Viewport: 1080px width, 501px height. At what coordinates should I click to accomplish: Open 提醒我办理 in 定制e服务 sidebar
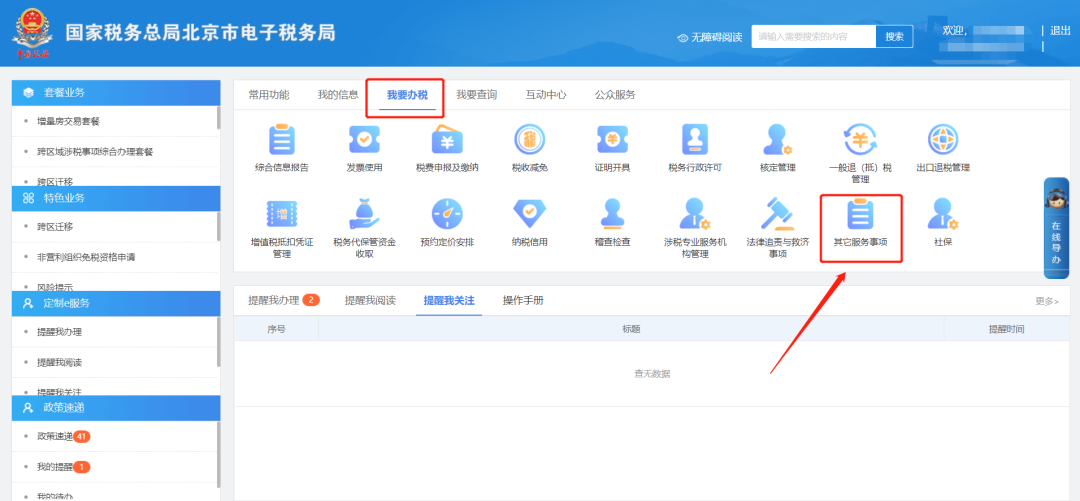[x=59, y=332]
